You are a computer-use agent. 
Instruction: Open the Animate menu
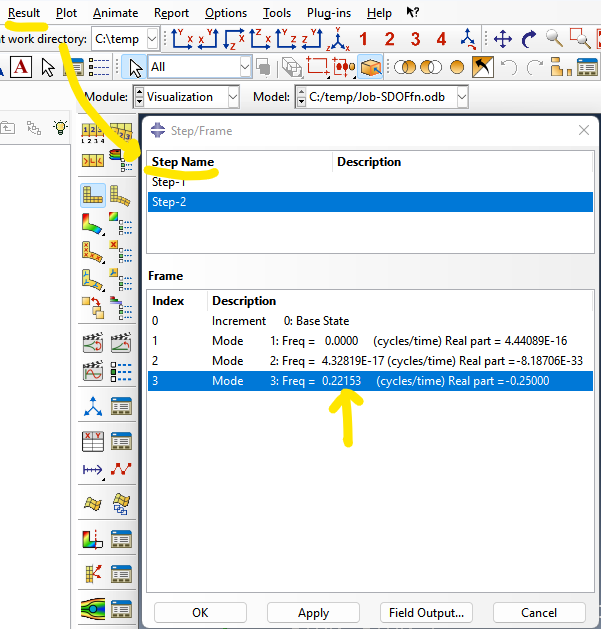pos(115,13)
